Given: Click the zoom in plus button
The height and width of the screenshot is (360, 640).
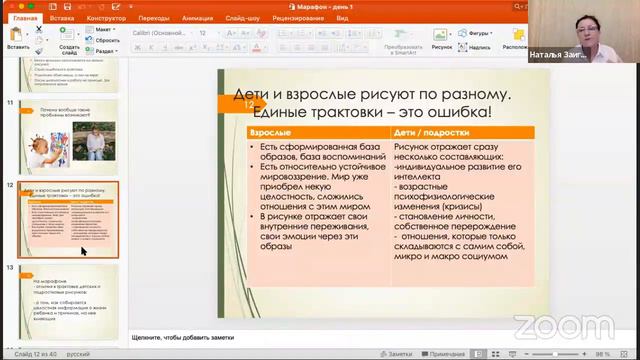Looking at the screenshot, I should (x=584, y=354).
